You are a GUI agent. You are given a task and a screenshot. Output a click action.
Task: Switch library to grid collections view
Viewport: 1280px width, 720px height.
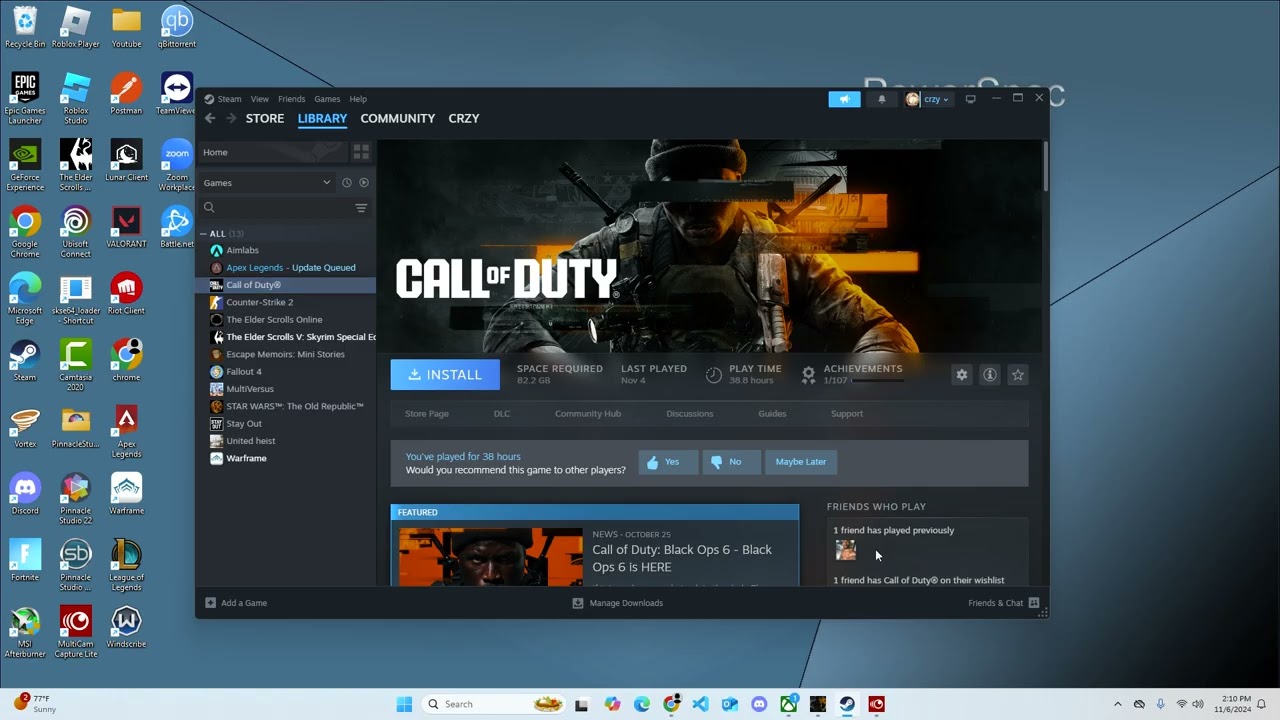coord(361,152)
